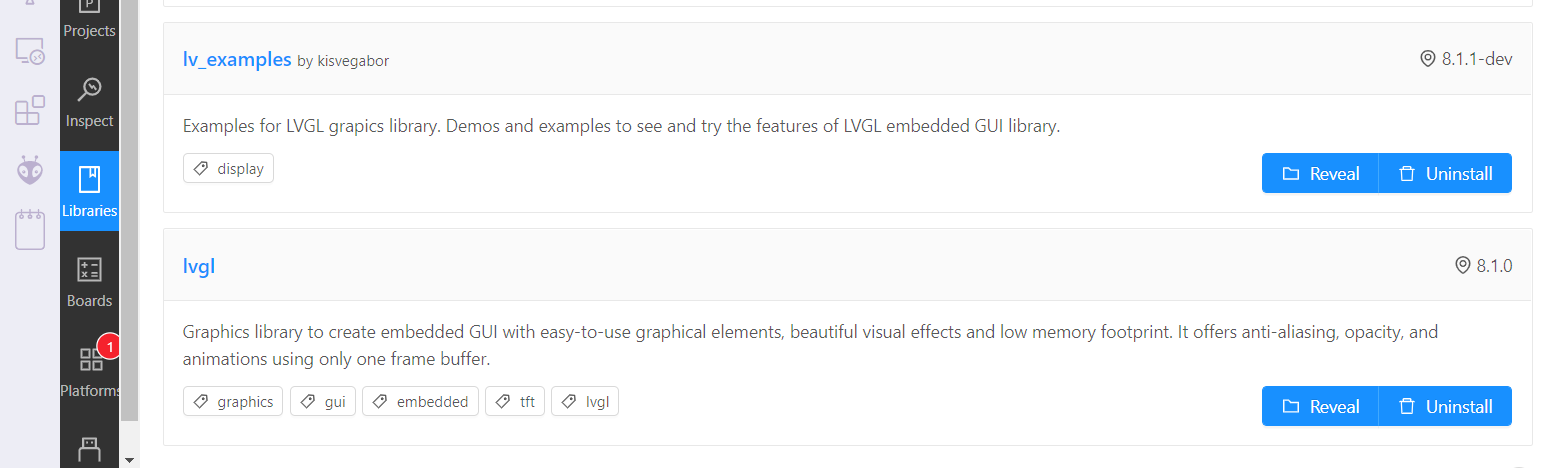Uninstall the lv_examples library
The height and width of the screenshot is (468, 1548).
coord(1446,173)
